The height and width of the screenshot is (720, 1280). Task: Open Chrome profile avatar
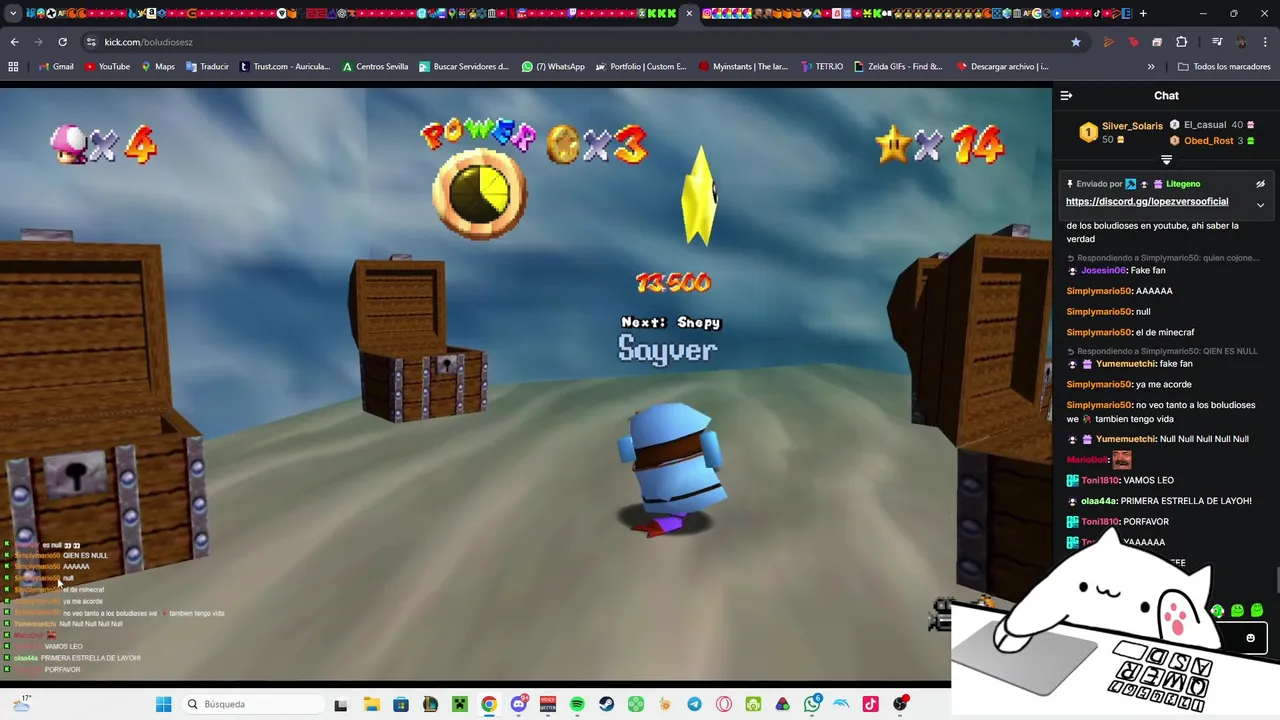coord(1242,42)
